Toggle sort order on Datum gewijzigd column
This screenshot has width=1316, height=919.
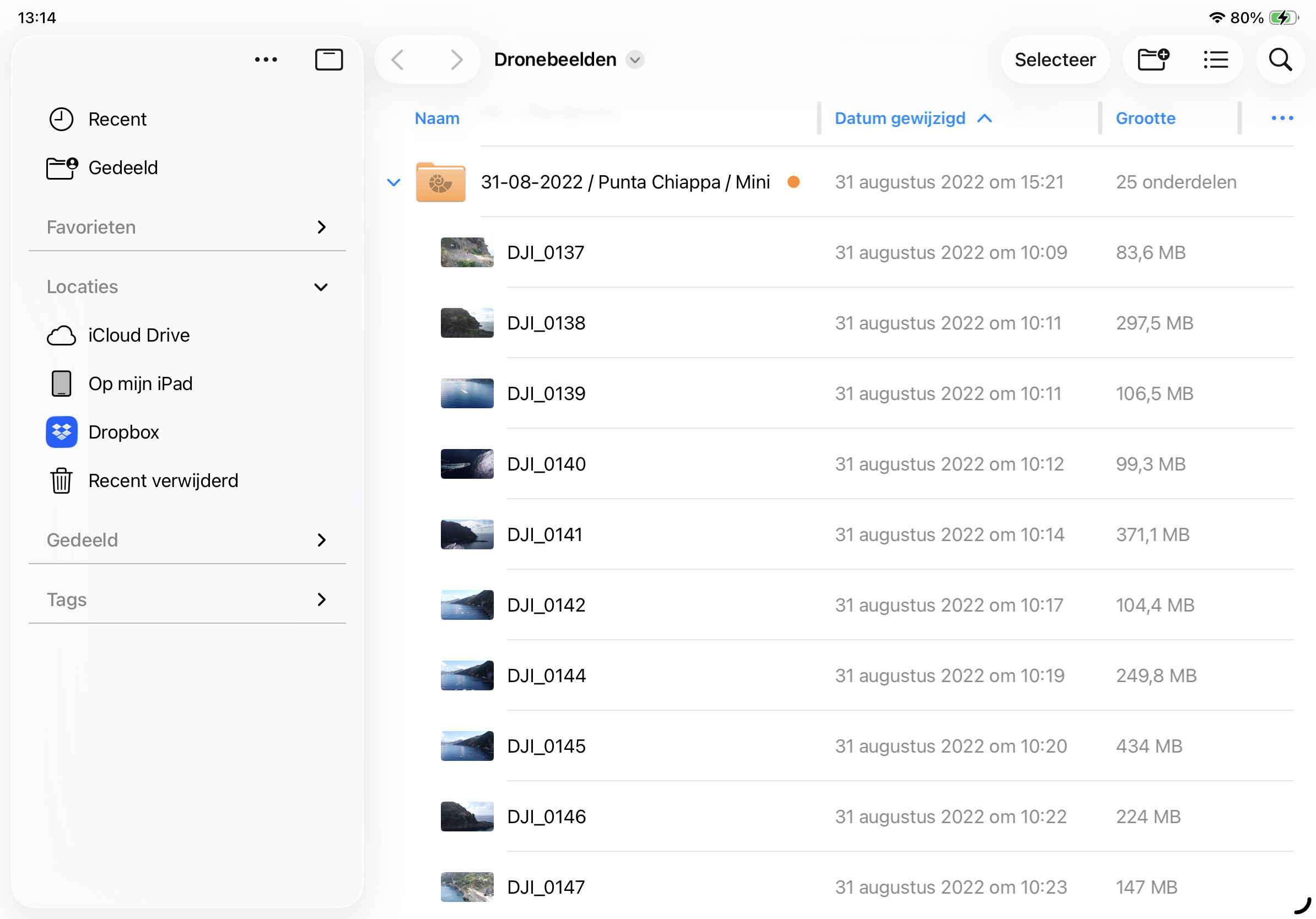coord(912,118)
